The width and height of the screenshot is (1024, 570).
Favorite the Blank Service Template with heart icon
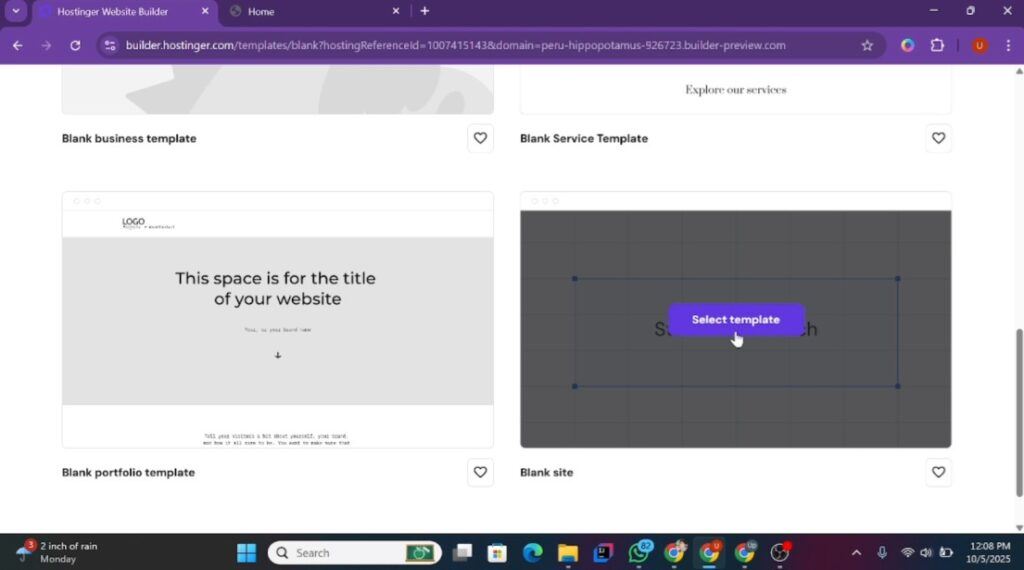click(x=938, y=138)
